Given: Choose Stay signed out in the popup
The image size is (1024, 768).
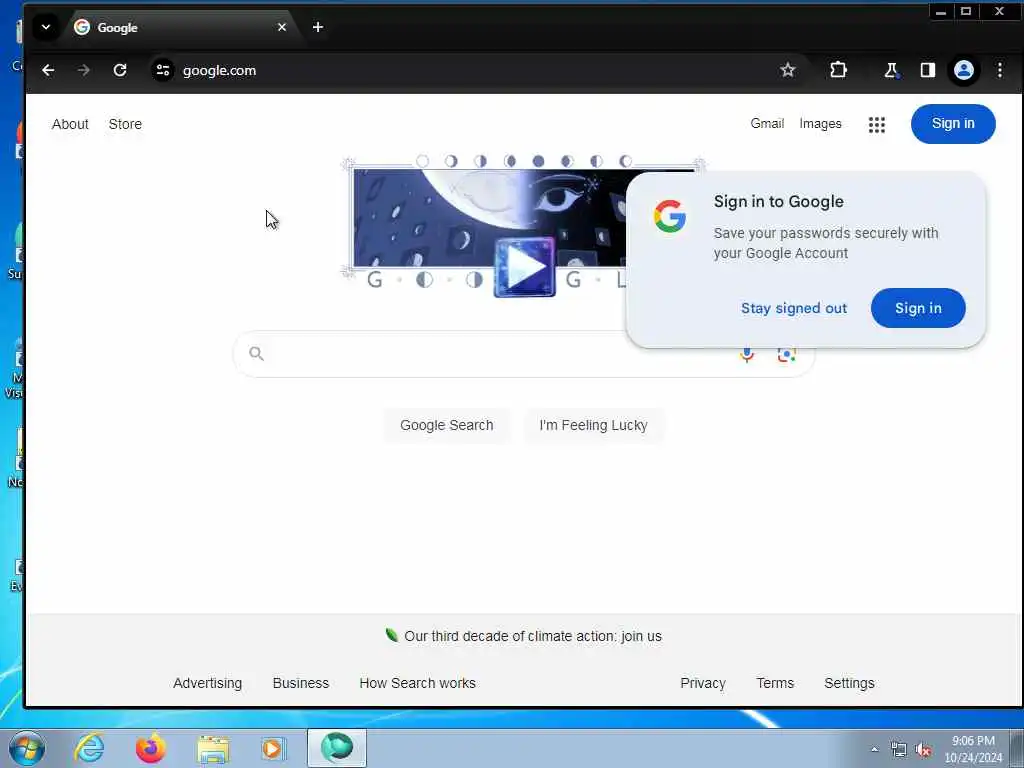Looking at the screenshot, I should (793, 308).
